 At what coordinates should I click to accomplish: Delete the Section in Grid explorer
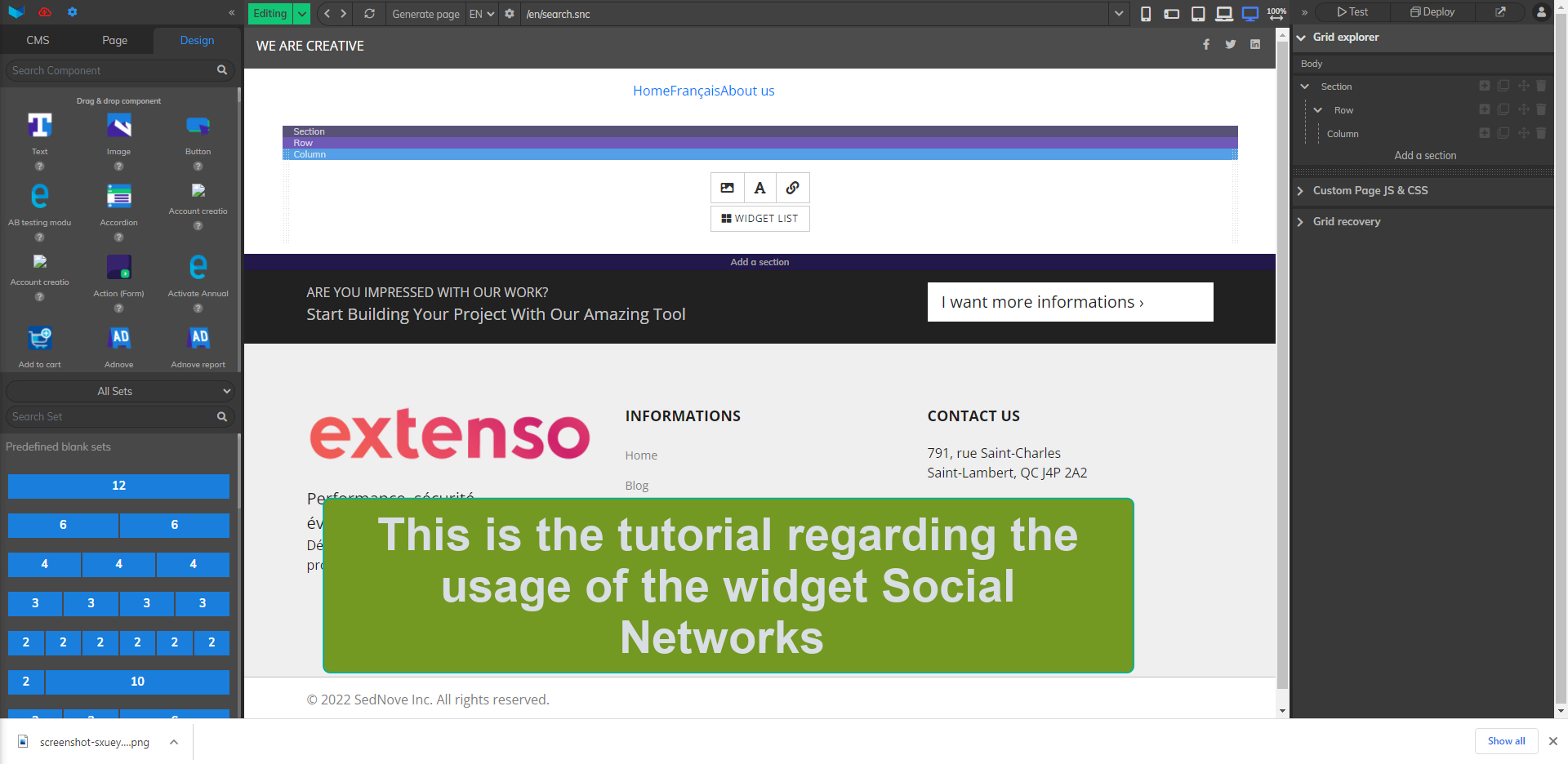pos(1541,86)
